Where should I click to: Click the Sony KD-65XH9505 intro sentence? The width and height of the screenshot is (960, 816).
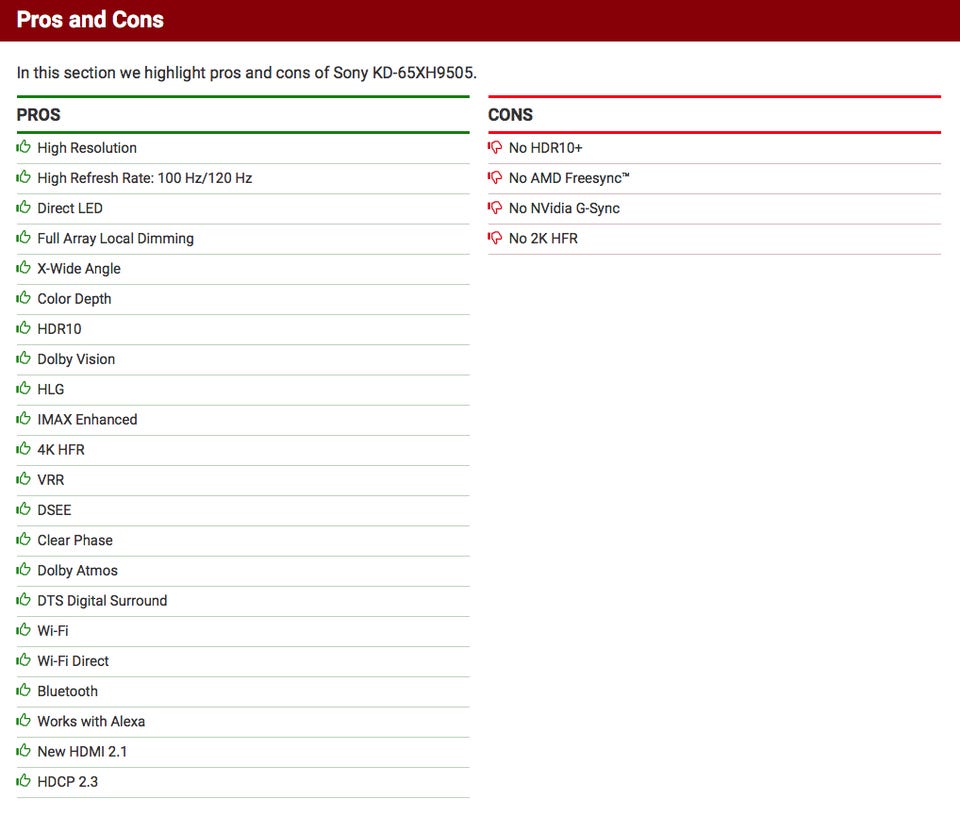click(246, 73)
